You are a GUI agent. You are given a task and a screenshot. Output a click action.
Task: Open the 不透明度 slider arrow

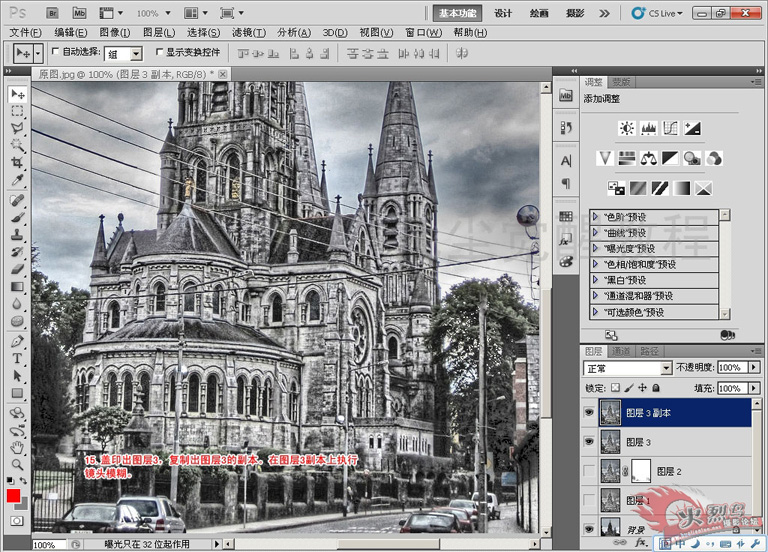754,367
